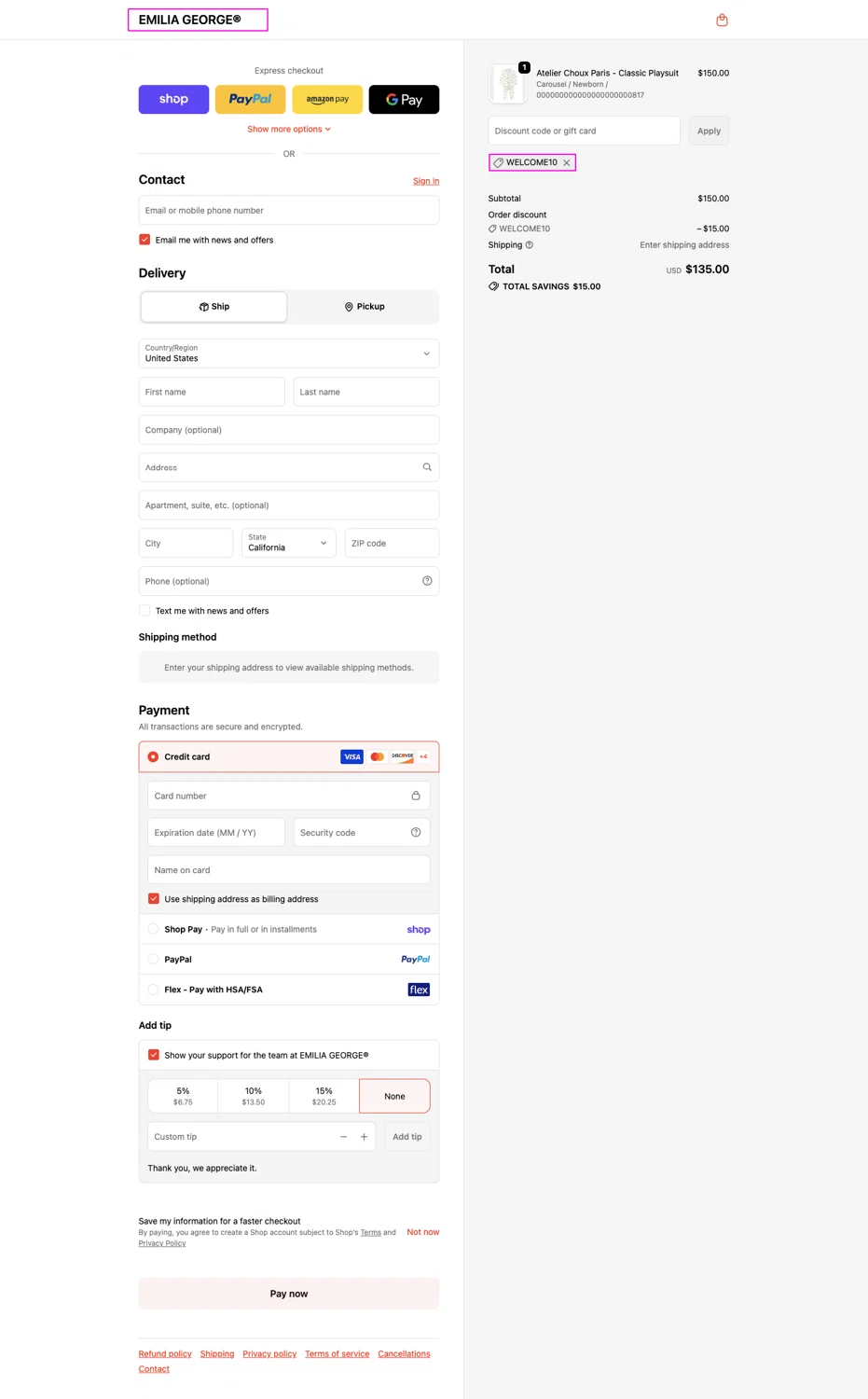Click the card number lock icon

416,796
